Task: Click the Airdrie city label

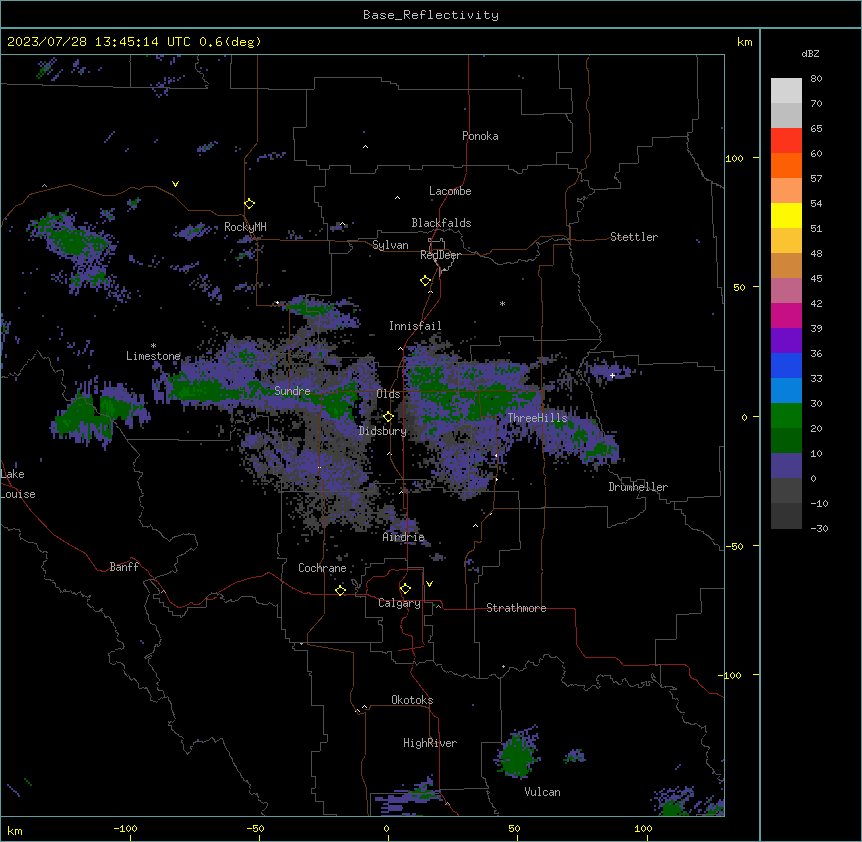Action: [x=404, y=537]
